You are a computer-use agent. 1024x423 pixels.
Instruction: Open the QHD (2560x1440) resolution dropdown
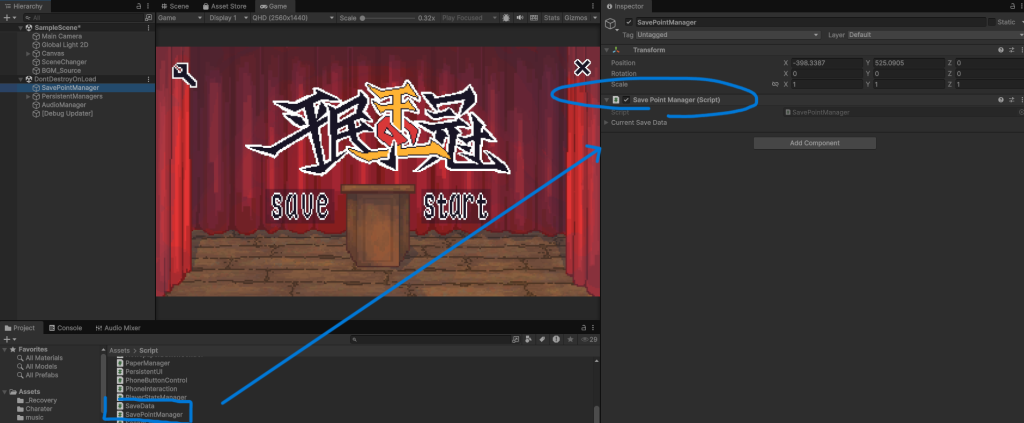coord(293,18)
